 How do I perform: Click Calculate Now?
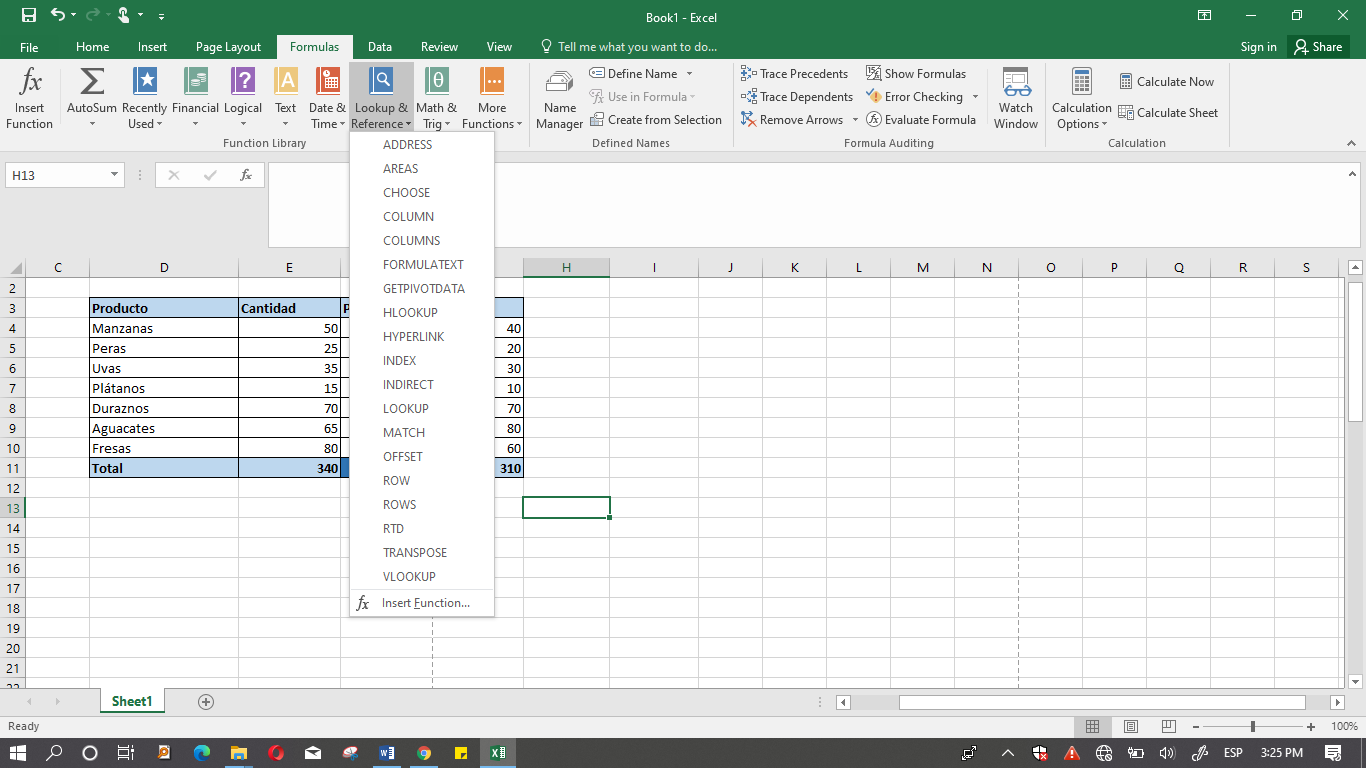[x=1168, y=82]
